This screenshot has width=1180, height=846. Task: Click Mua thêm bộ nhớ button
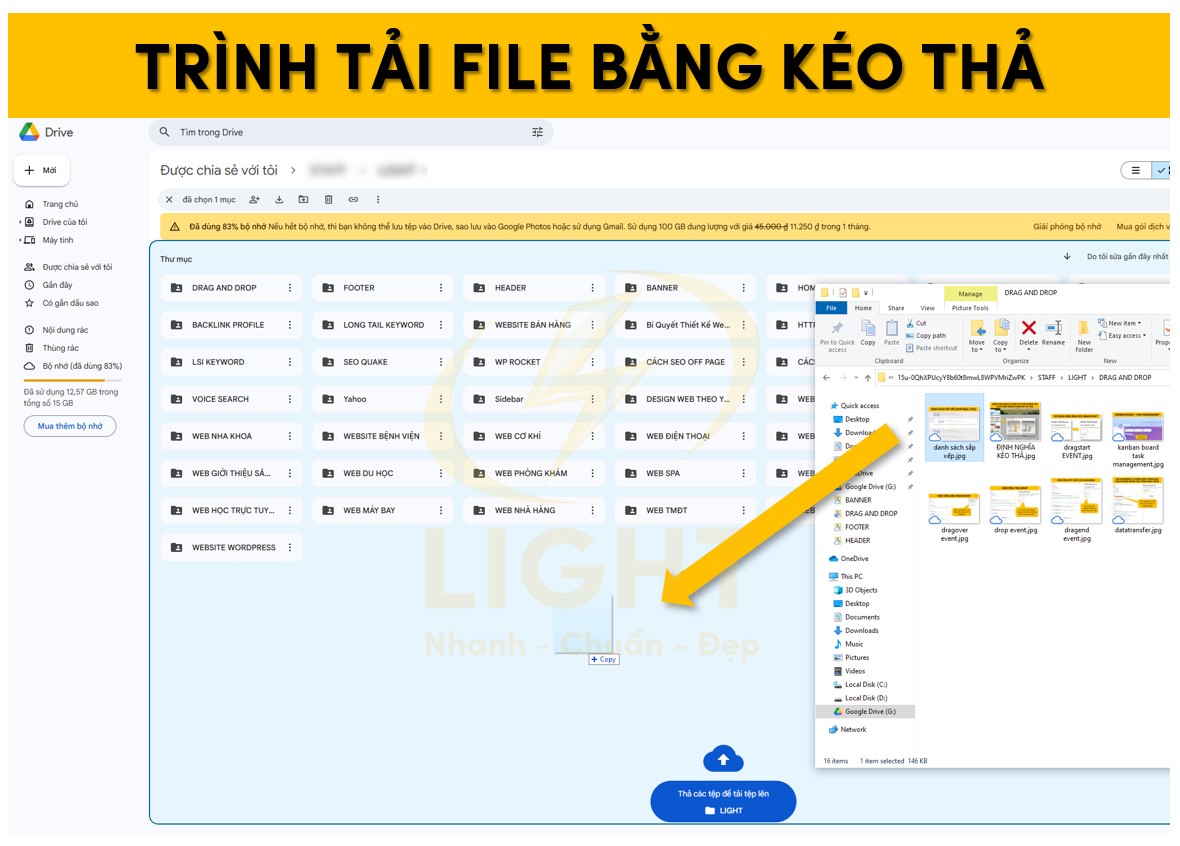70,426
